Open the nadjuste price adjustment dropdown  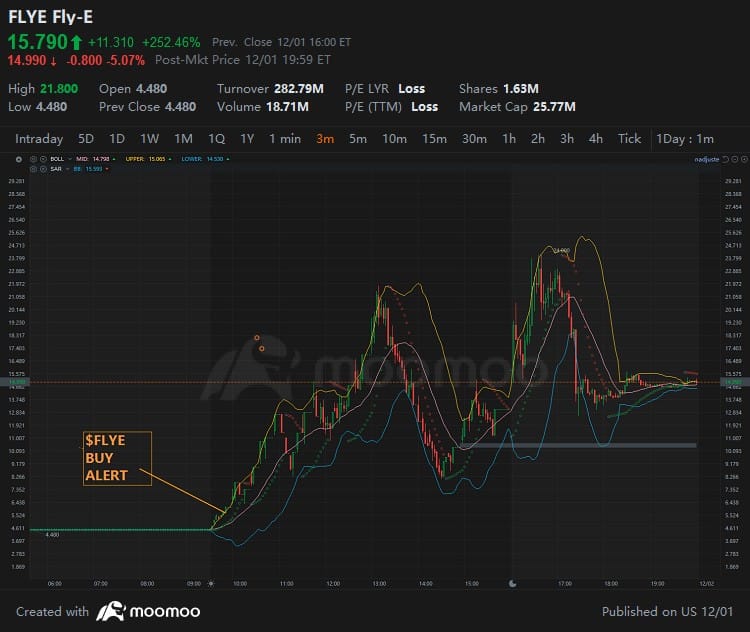coord(705,159)
